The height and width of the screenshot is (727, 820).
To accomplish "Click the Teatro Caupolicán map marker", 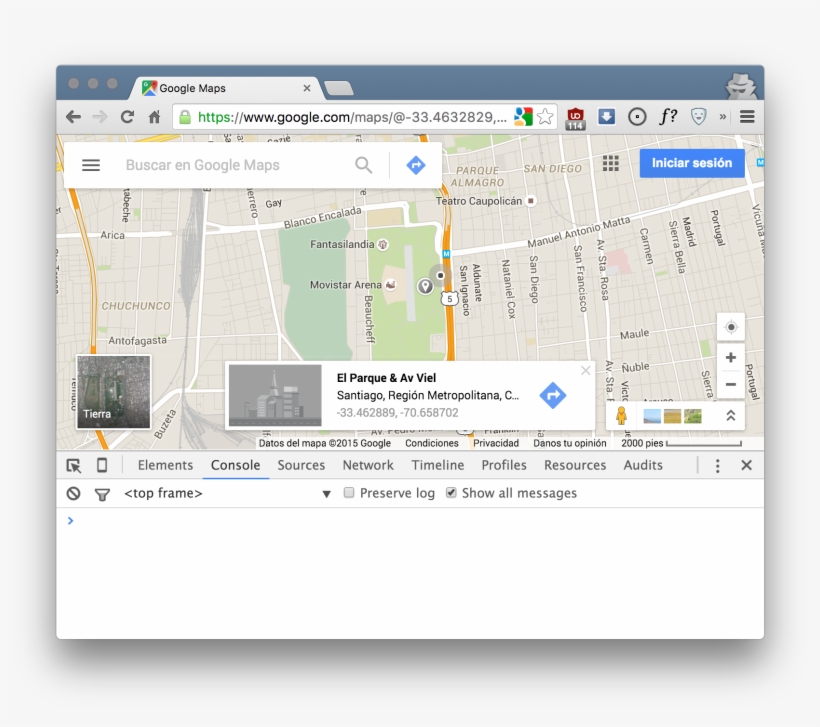I will [x=531, y=201].
